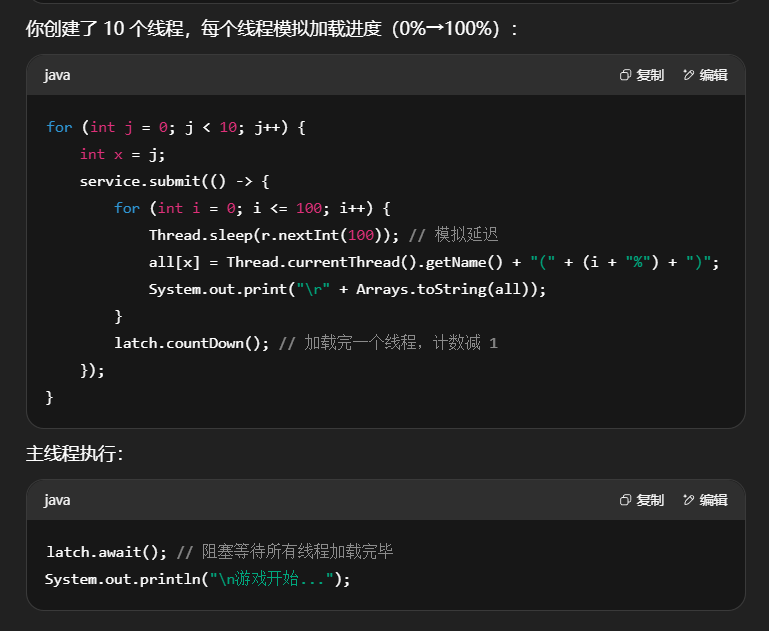Click the java language label on the first code block

click(57, 75)
